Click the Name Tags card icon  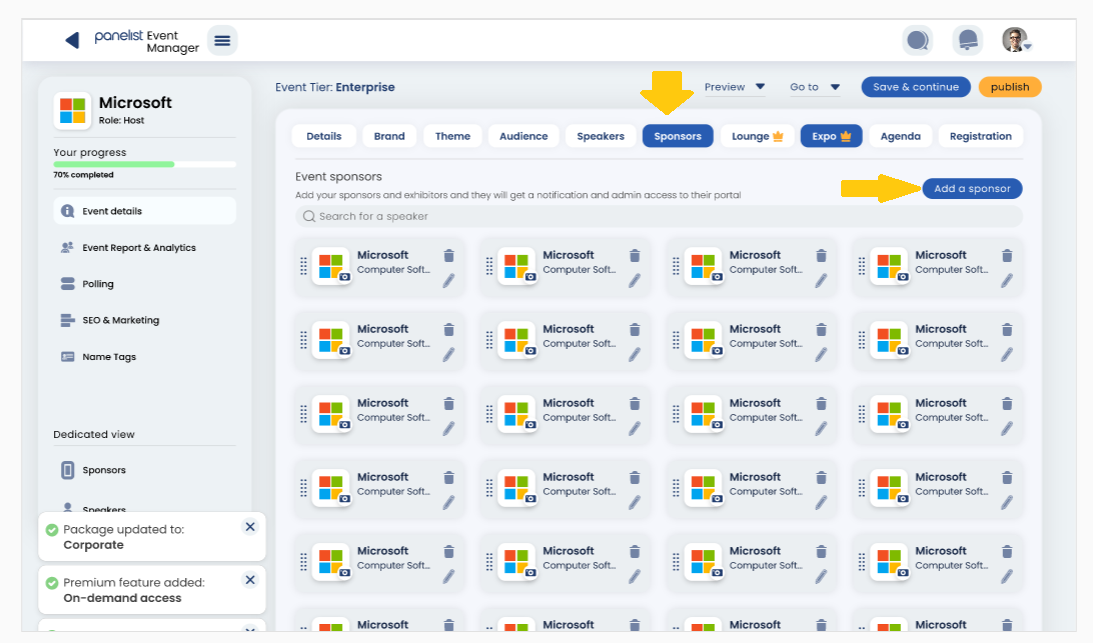68,356
